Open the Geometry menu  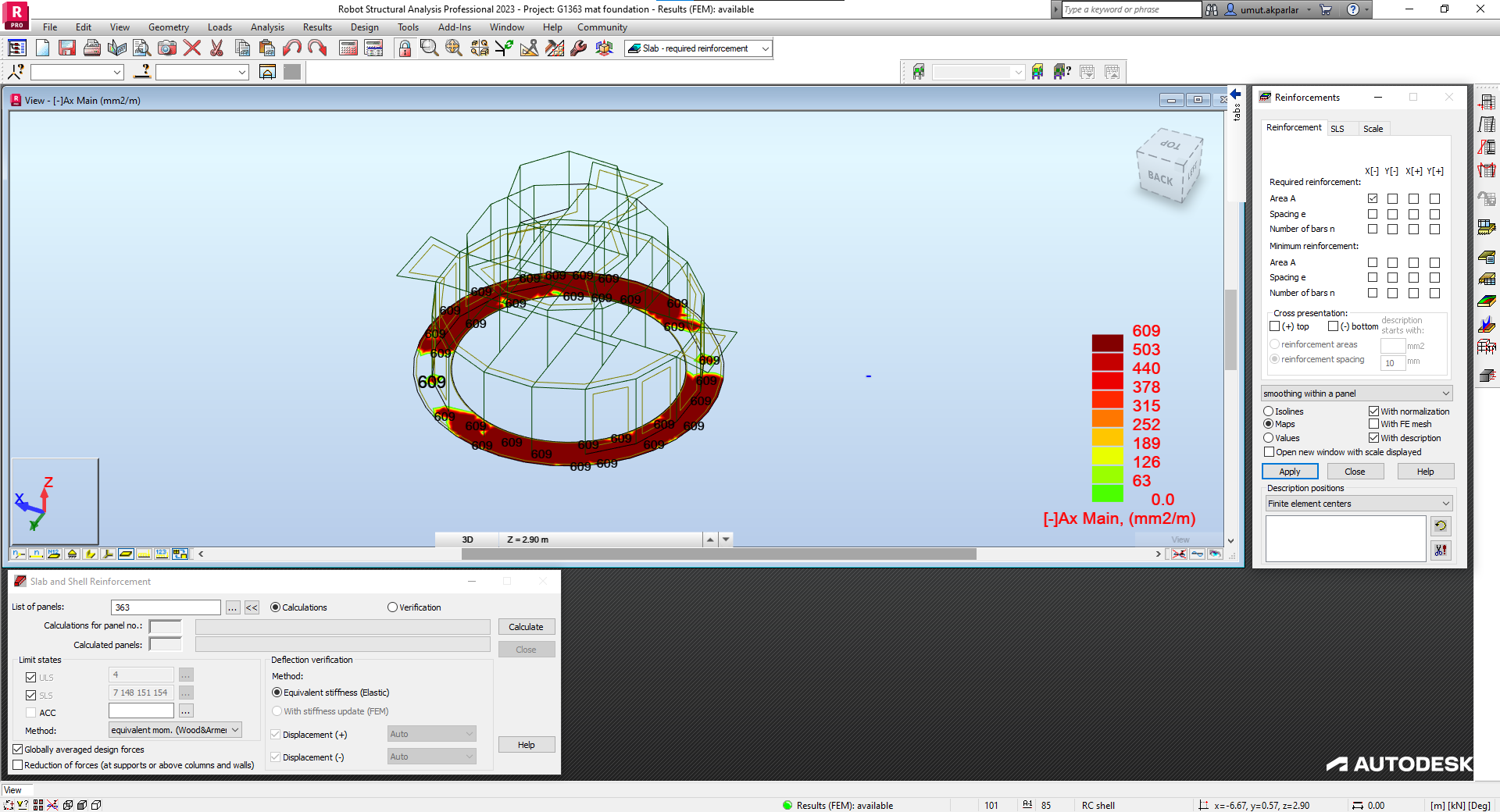tap(168, 27)
